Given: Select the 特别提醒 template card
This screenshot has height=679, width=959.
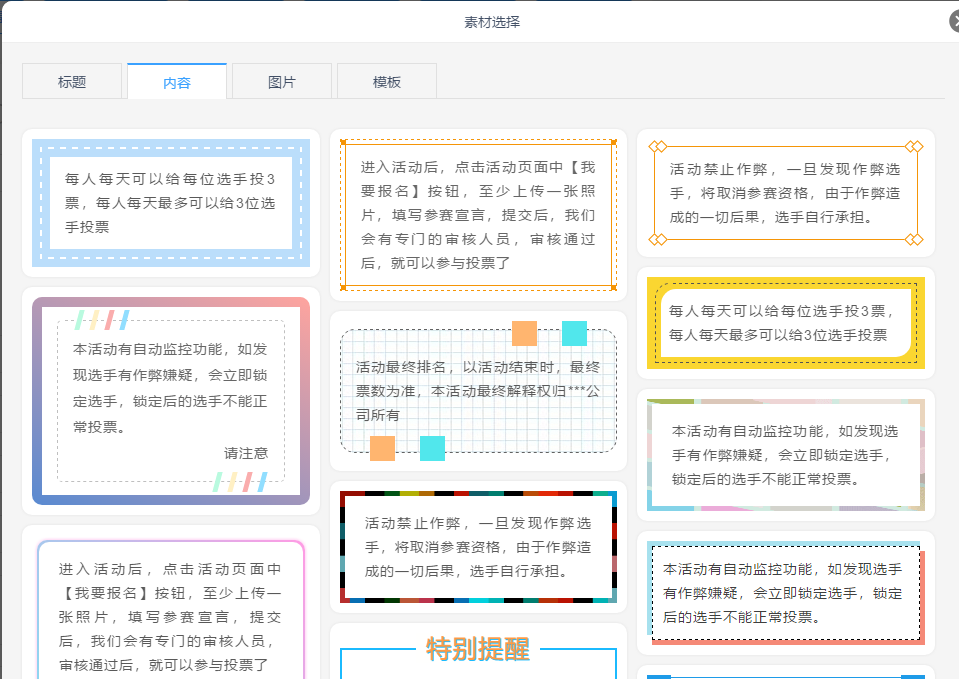Looking at the screenshot, I should point(478,652).
